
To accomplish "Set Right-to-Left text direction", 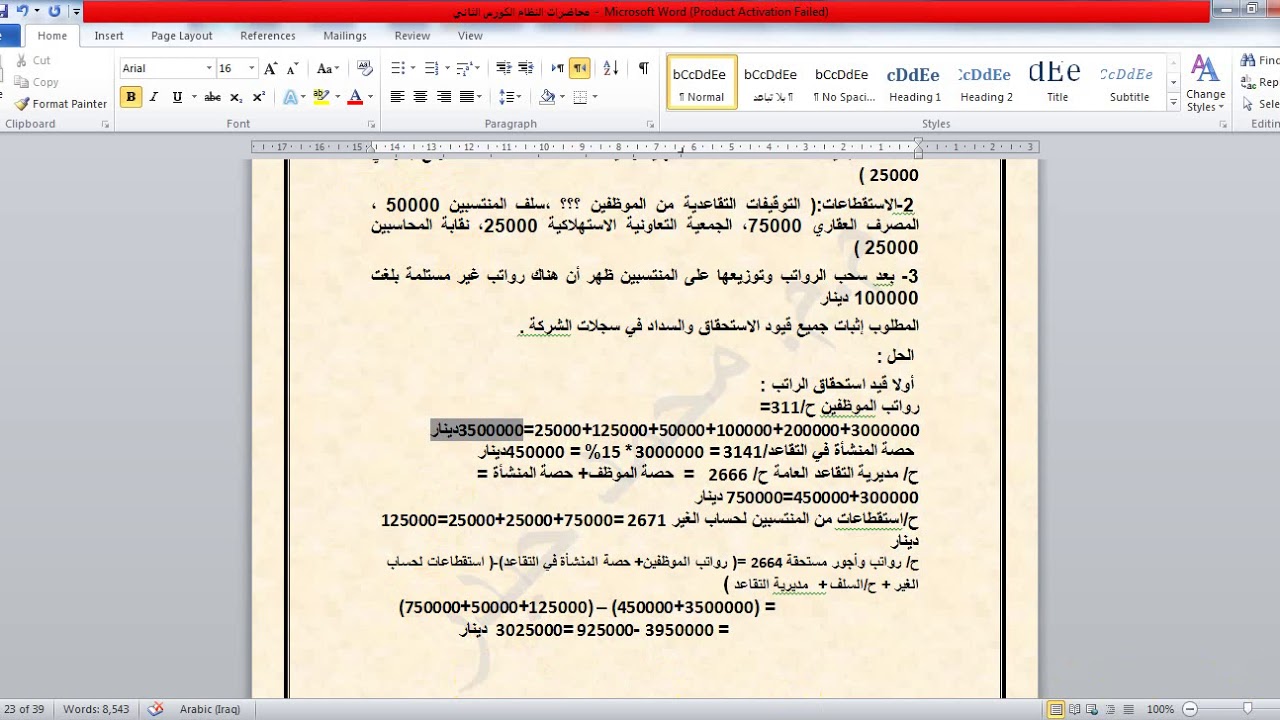I will click(x=580, y=68).
